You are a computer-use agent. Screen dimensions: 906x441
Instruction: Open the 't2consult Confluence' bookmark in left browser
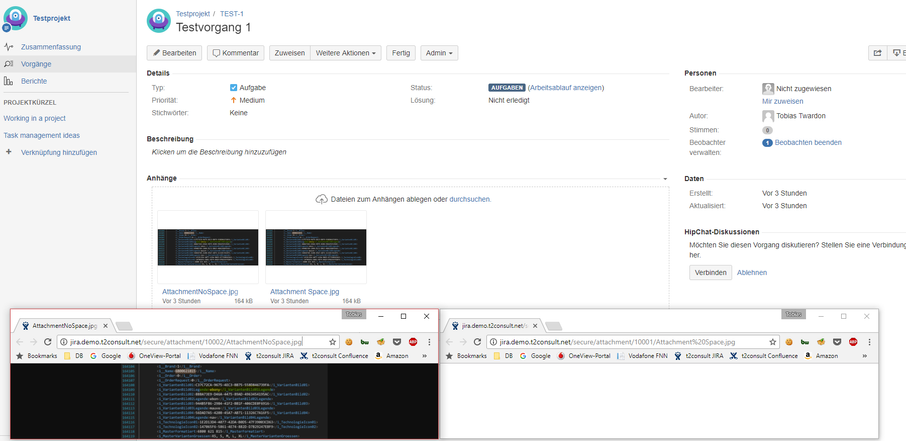point(335,356)
